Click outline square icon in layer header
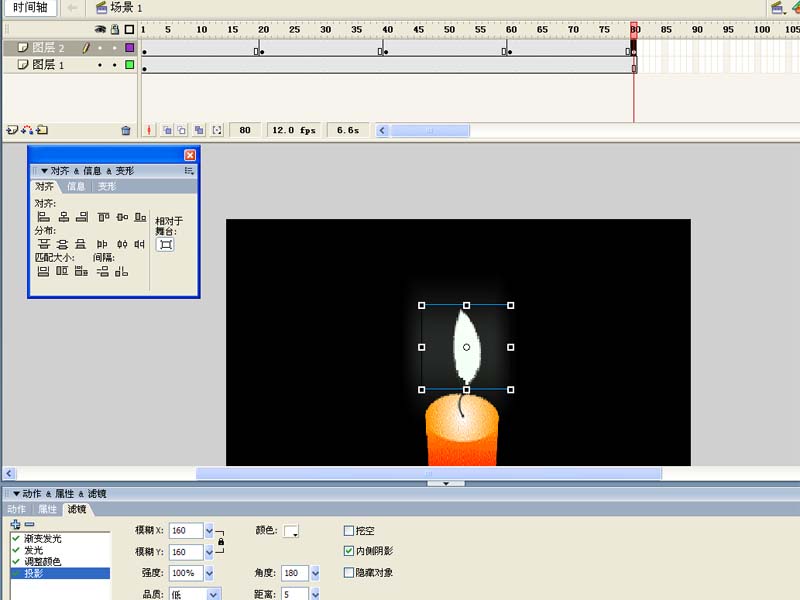The height and width of the screenshot is (600, 800). [x=130, y=30]
